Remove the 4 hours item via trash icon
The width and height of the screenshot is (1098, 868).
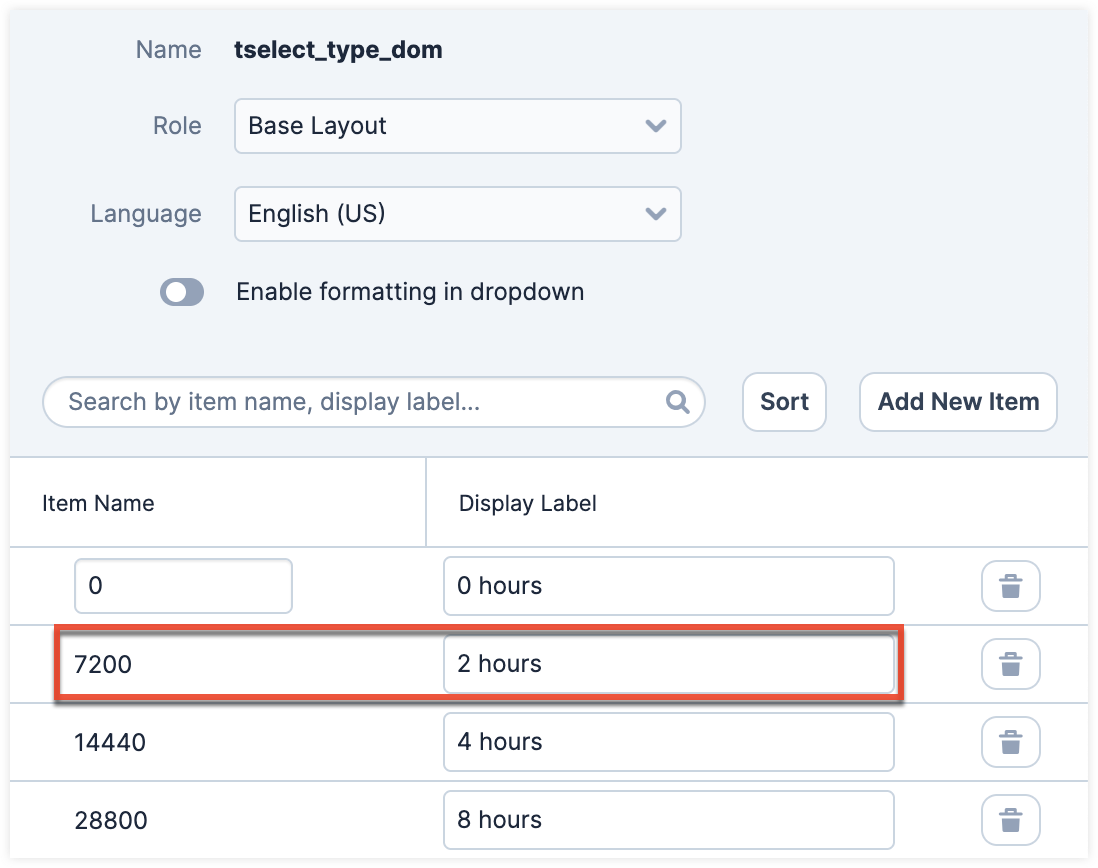click(1011, 742)
